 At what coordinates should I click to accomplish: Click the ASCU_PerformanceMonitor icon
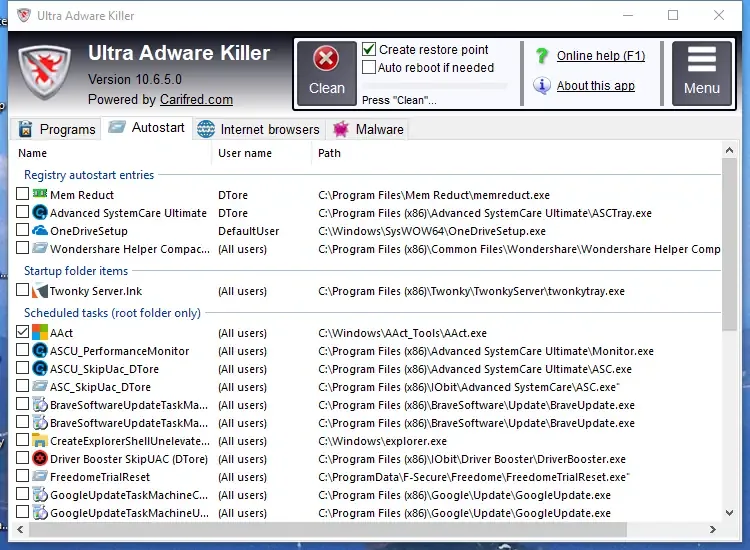click(x=40, y=351)
